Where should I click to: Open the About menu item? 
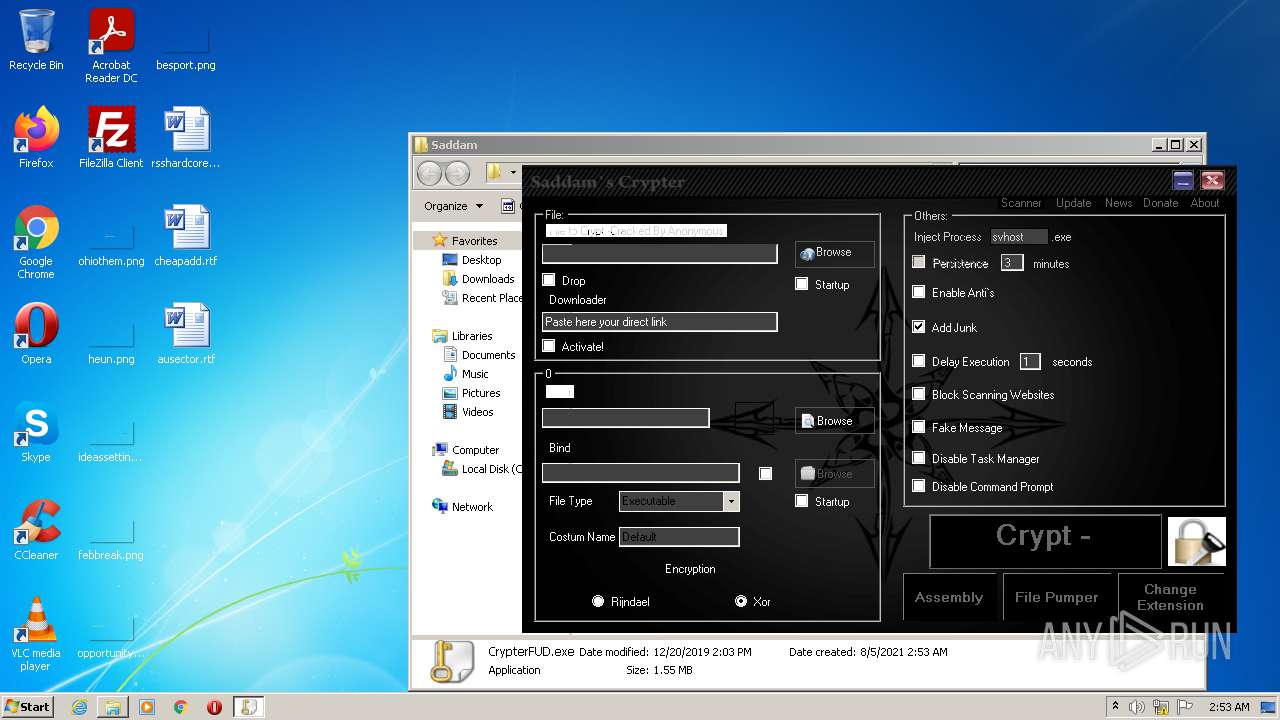pos(1204,203)
